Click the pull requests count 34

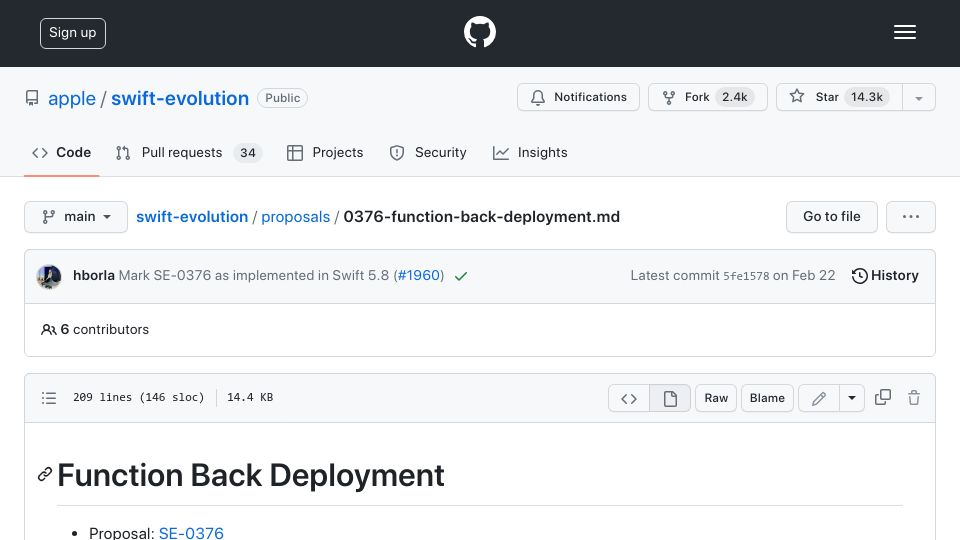[248, 152]
